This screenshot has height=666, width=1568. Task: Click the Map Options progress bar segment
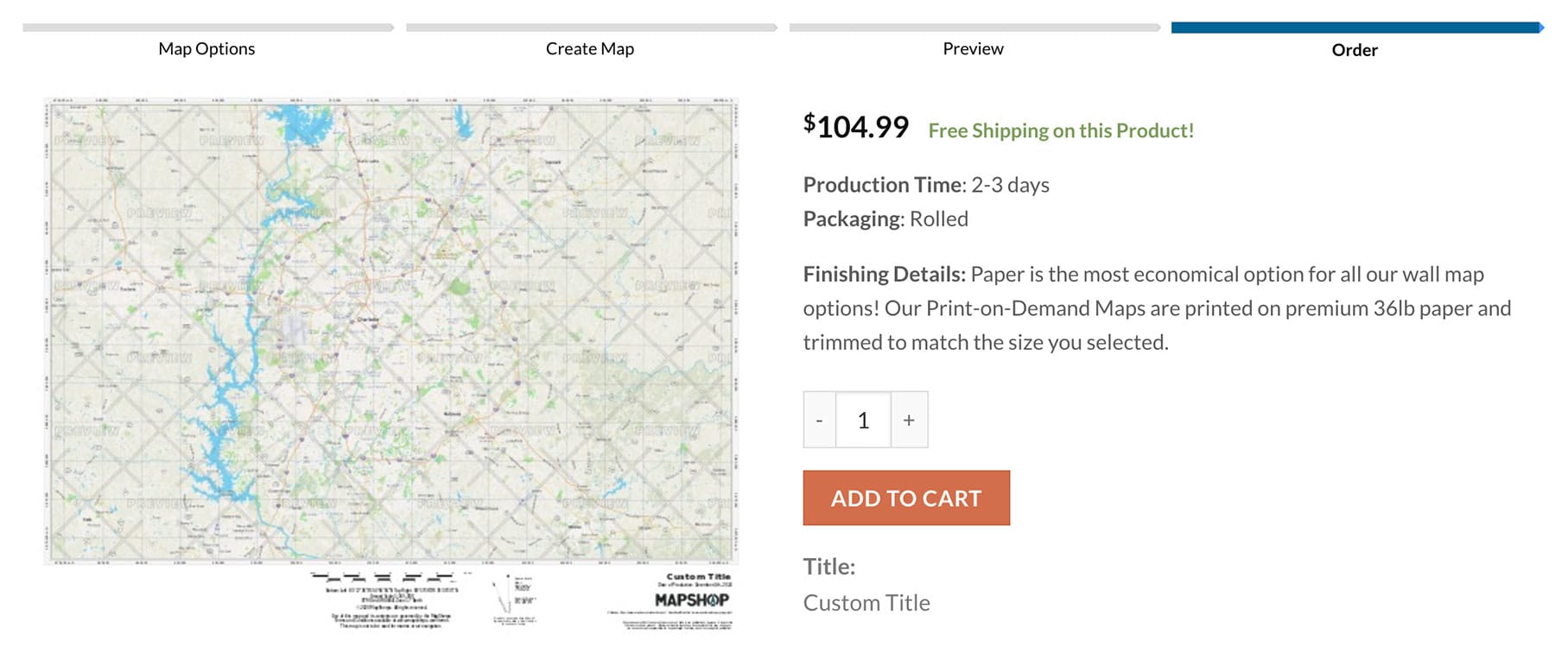pos(206,26)
